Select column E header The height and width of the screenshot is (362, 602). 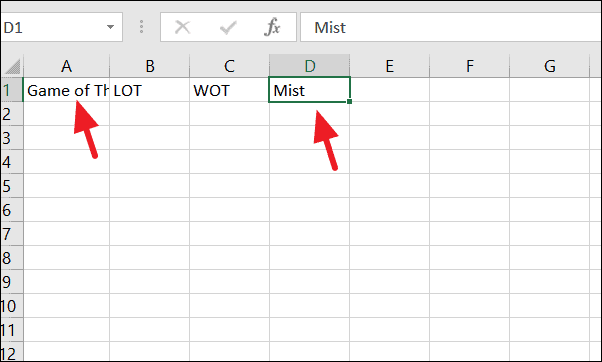coord(390,66)
